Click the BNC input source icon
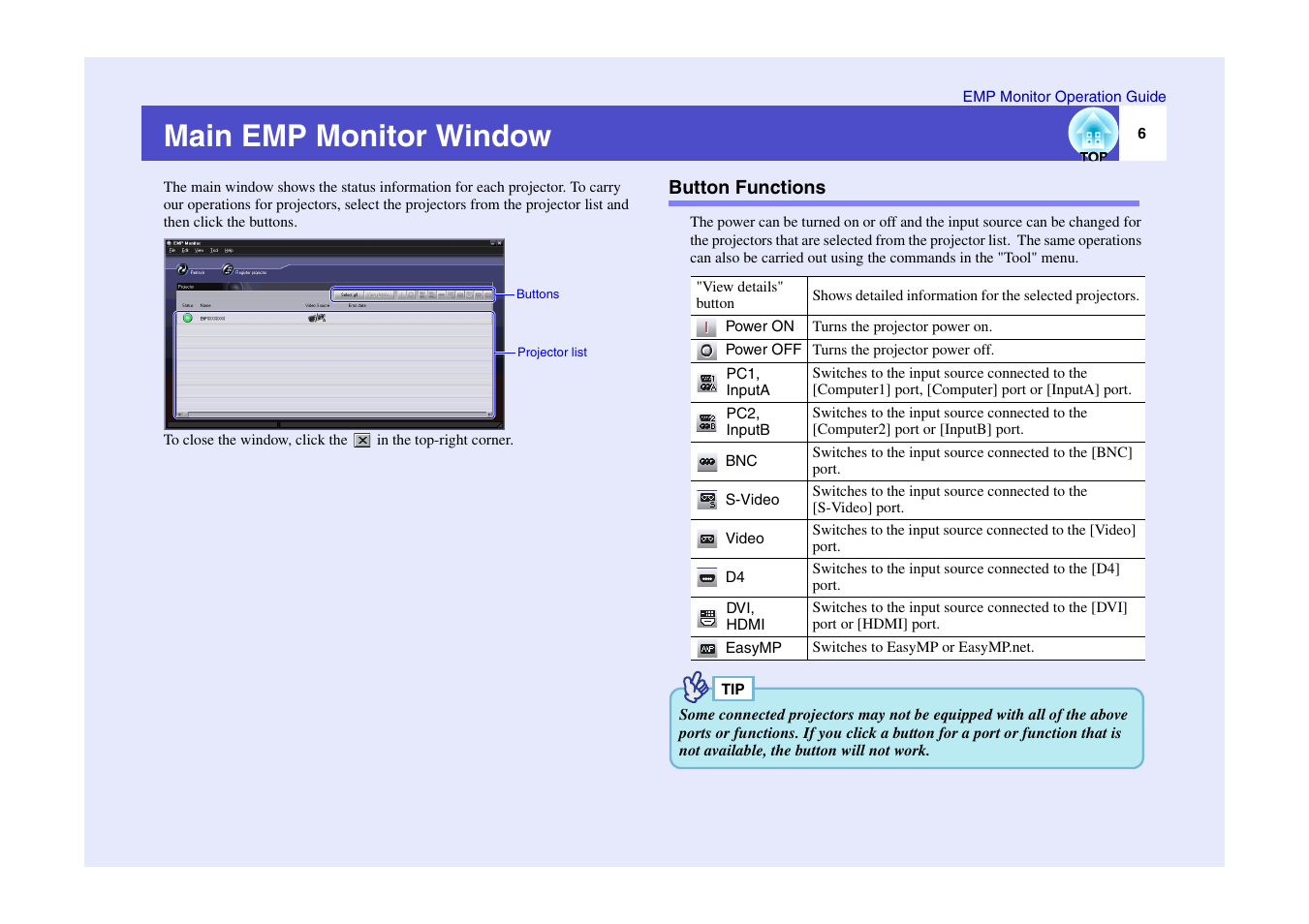 click(707, 462)
